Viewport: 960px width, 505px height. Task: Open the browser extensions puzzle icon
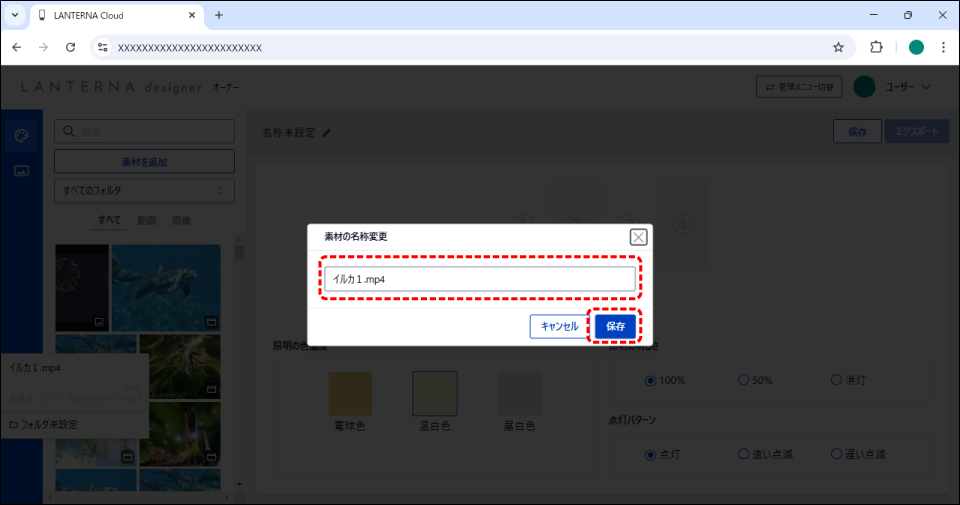877,47
